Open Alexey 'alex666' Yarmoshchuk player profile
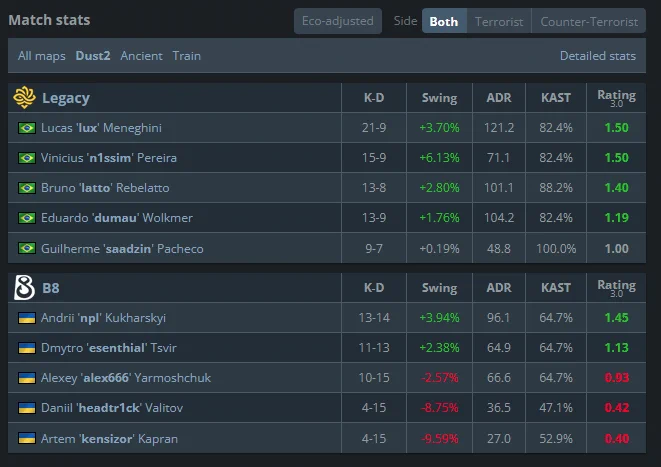 pos(126,378)
